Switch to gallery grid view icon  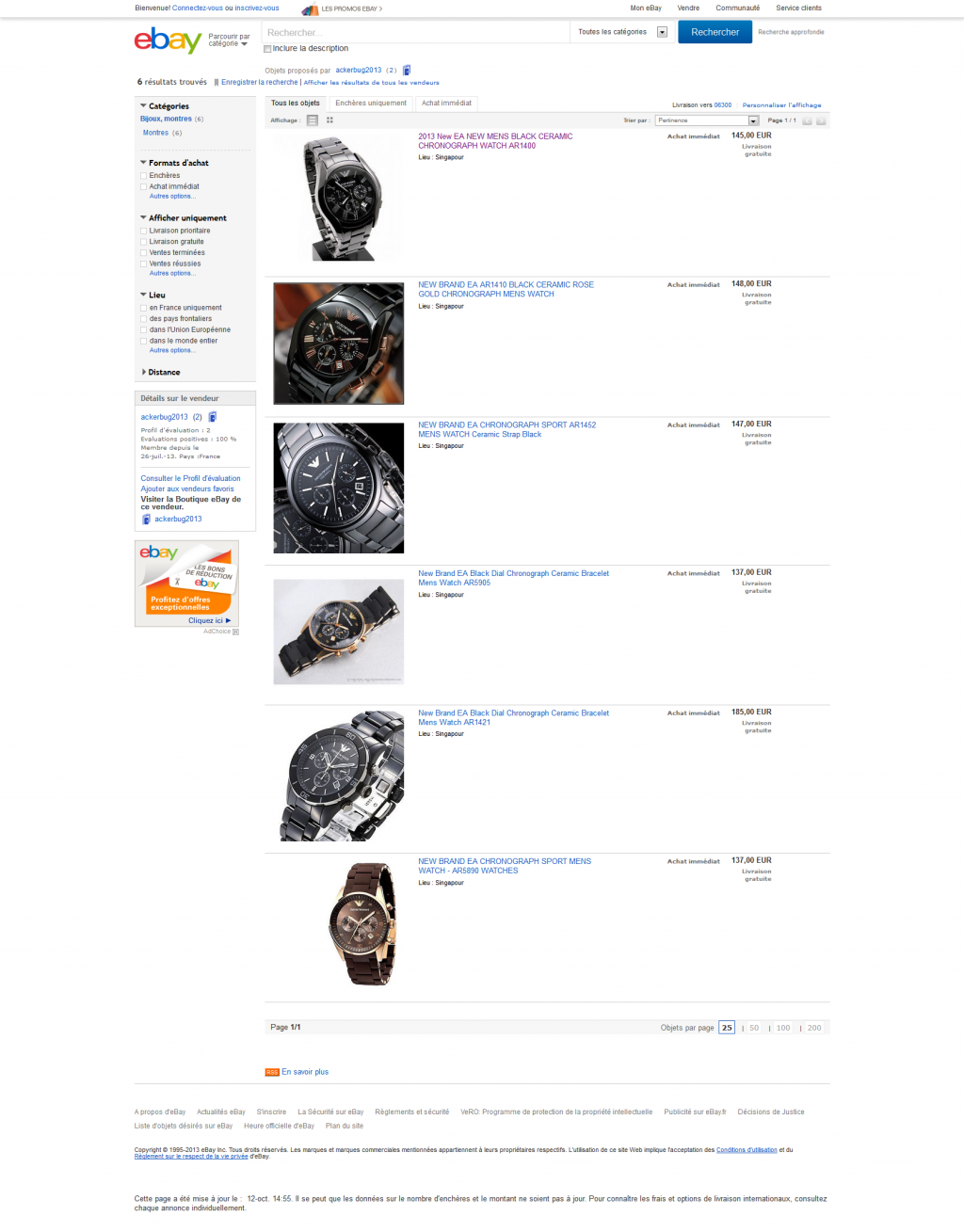click(x=329, y=120)
